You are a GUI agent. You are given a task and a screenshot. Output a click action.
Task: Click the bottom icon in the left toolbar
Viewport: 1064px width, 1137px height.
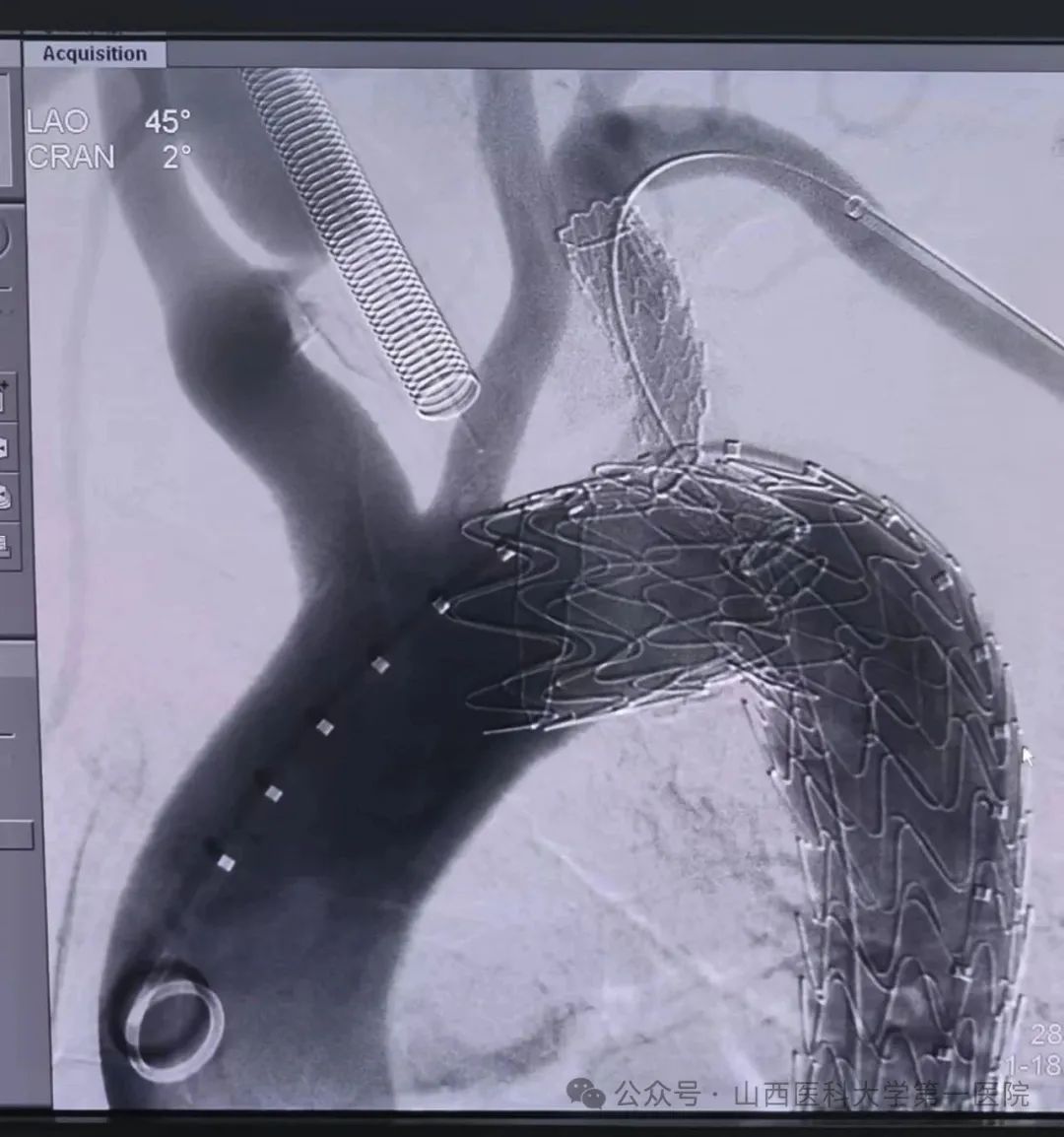click(5, 543)
